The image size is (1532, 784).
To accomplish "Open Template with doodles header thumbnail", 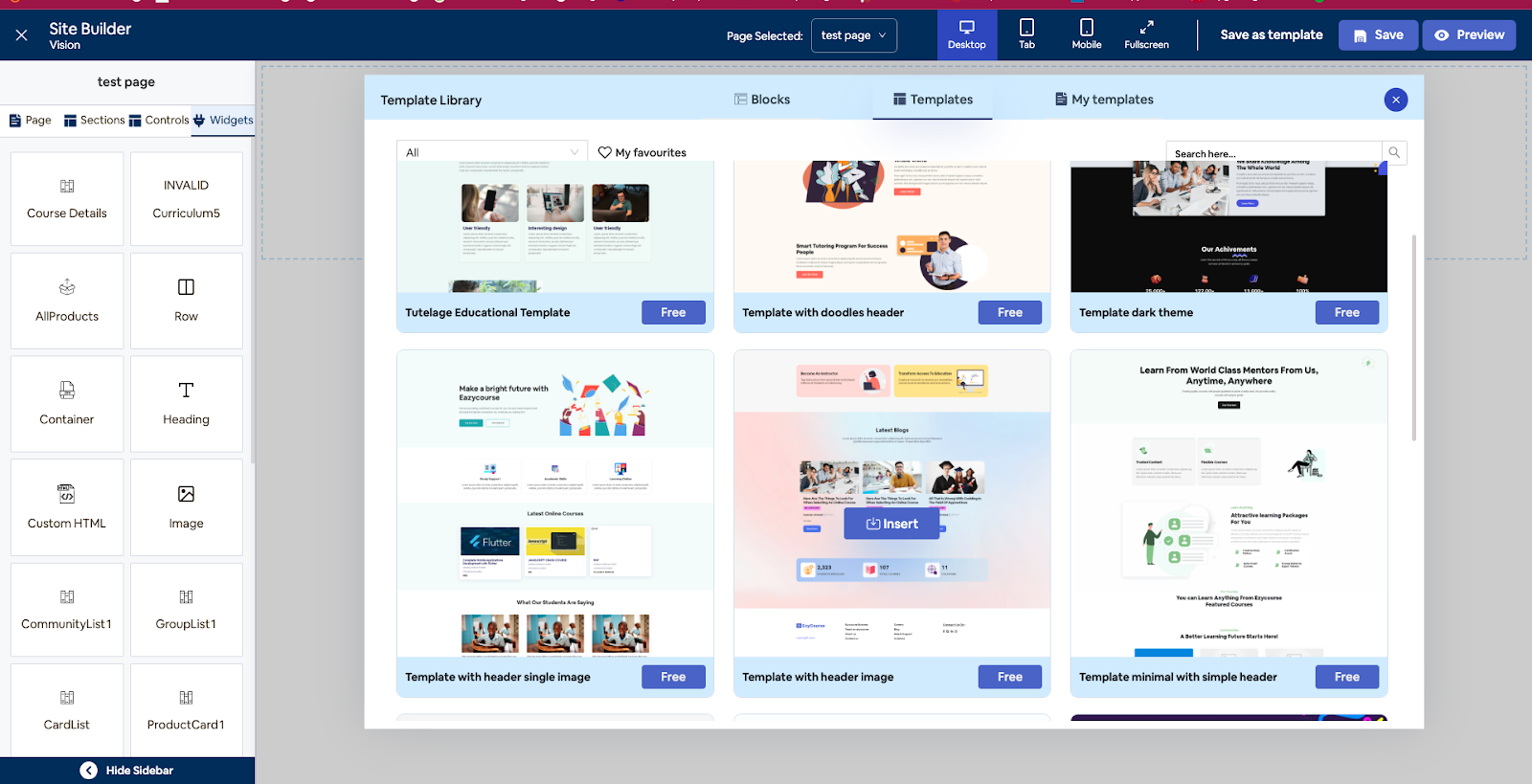I will pos(892,228).
